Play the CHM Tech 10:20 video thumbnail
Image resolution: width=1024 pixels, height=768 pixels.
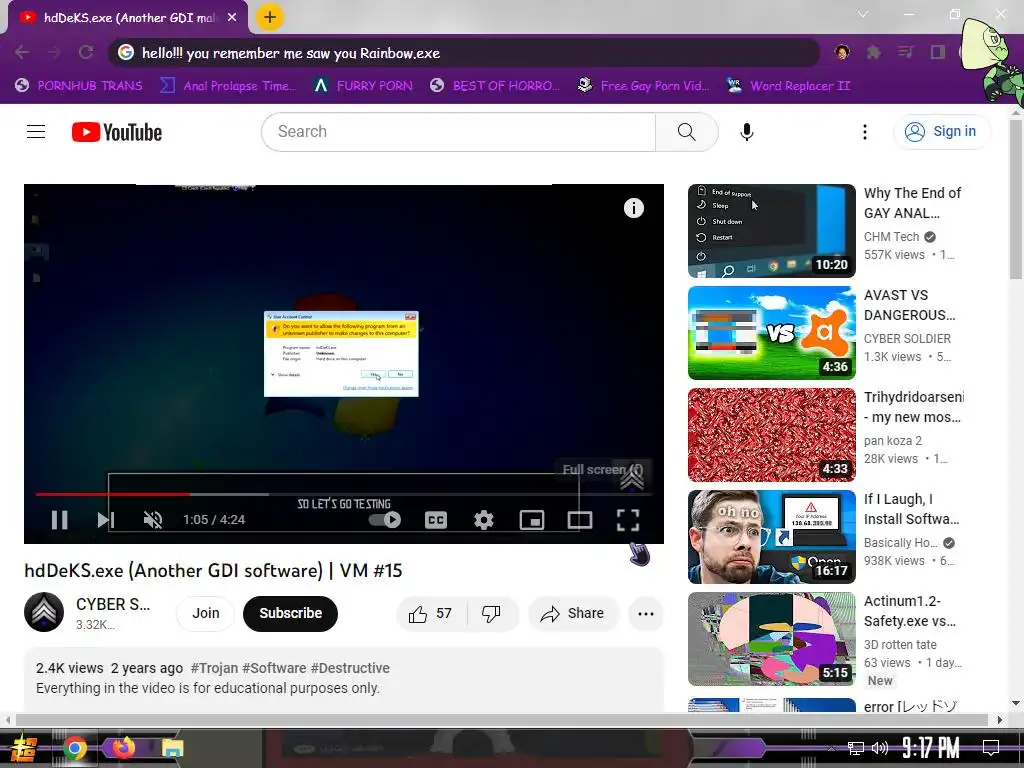coord(771,231)
